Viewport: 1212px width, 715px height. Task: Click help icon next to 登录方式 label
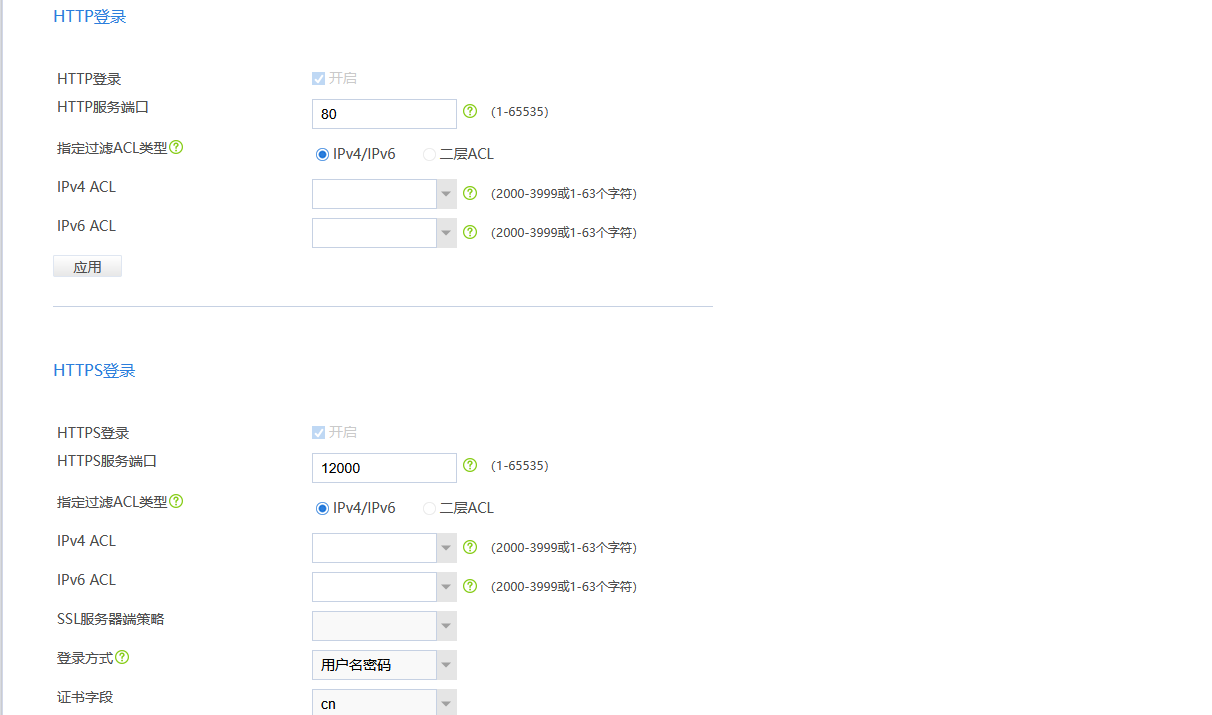[122, 657]
